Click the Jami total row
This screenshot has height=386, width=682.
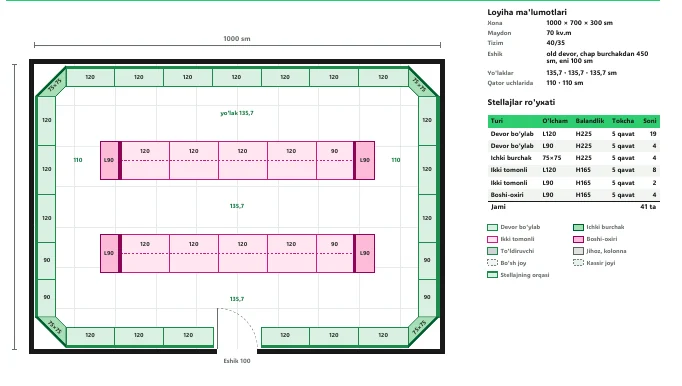pos(573,207)
